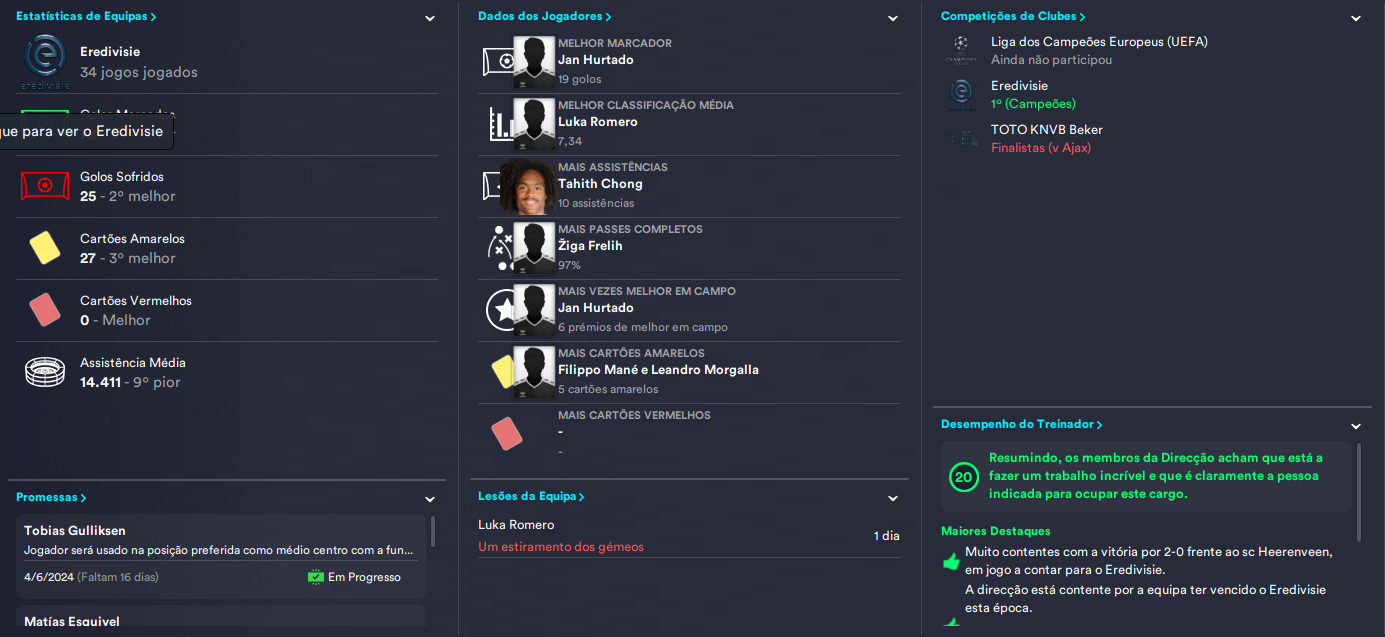Click the 10 assistências value
Screen dimensions: 1385x637
tap(596, 203)
